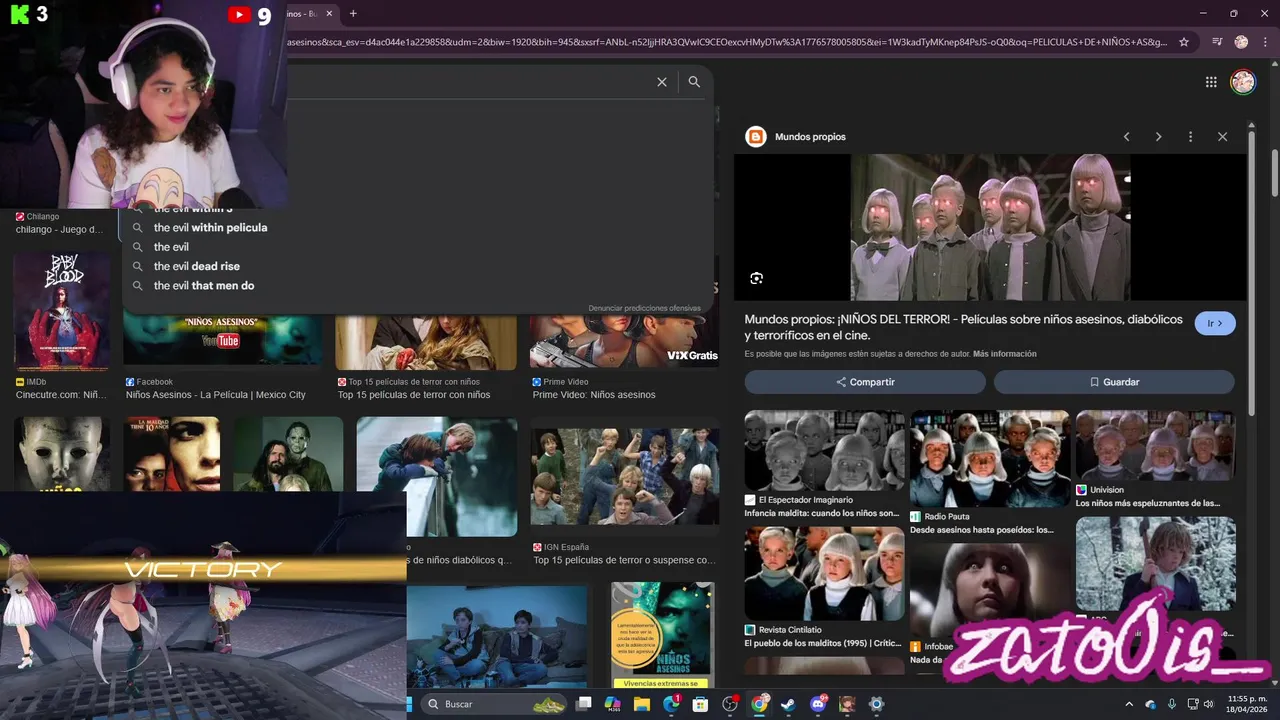
Task: Click the page vertical scrollbar
Action: pyautogui.click(x=1275, y=172)
